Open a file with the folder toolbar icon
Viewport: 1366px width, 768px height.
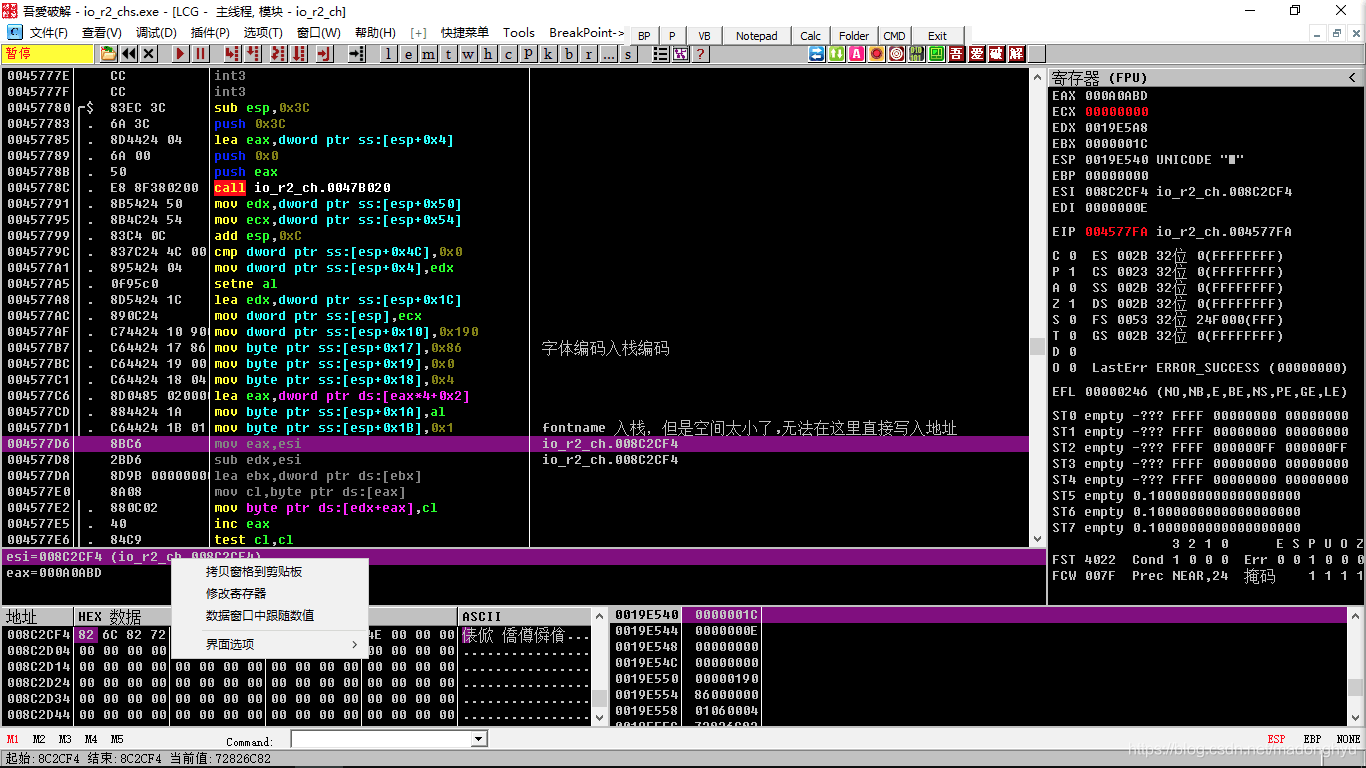point(108,54)
